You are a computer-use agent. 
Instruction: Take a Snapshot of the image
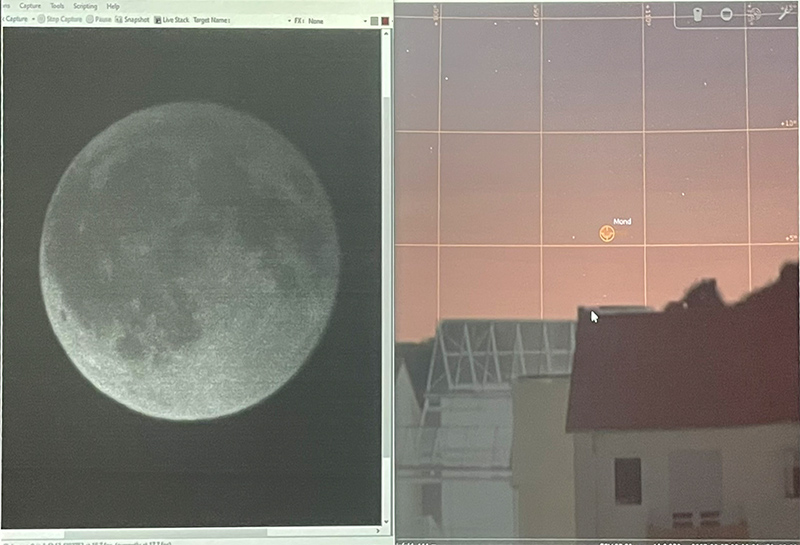coord(131,20)
